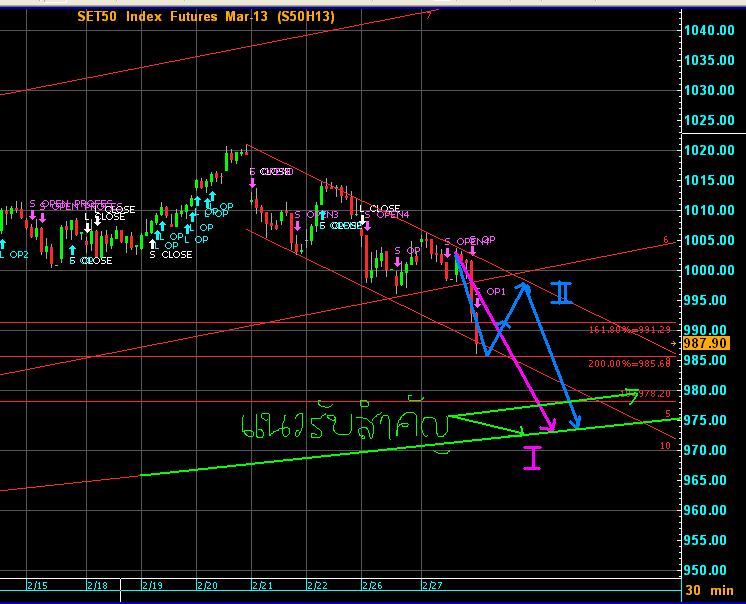
Task: Select the blue Roman numeral II marker
Action: (x=561, y=294)
